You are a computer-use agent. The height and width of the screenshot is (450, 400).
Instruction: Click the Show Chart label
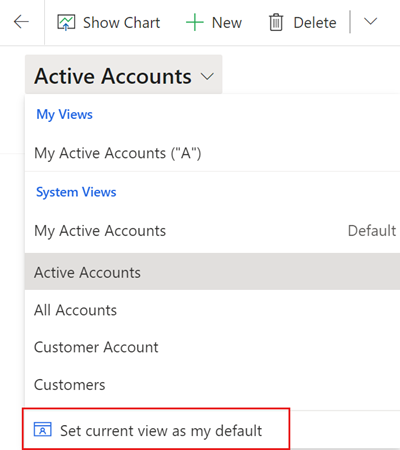(x=122, y=23)
